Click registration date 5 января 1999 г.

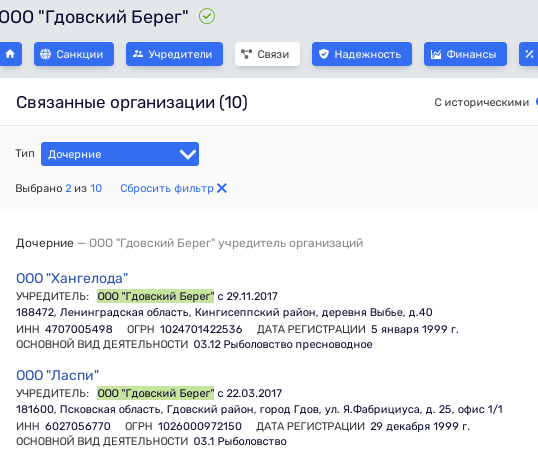(414, 329)
